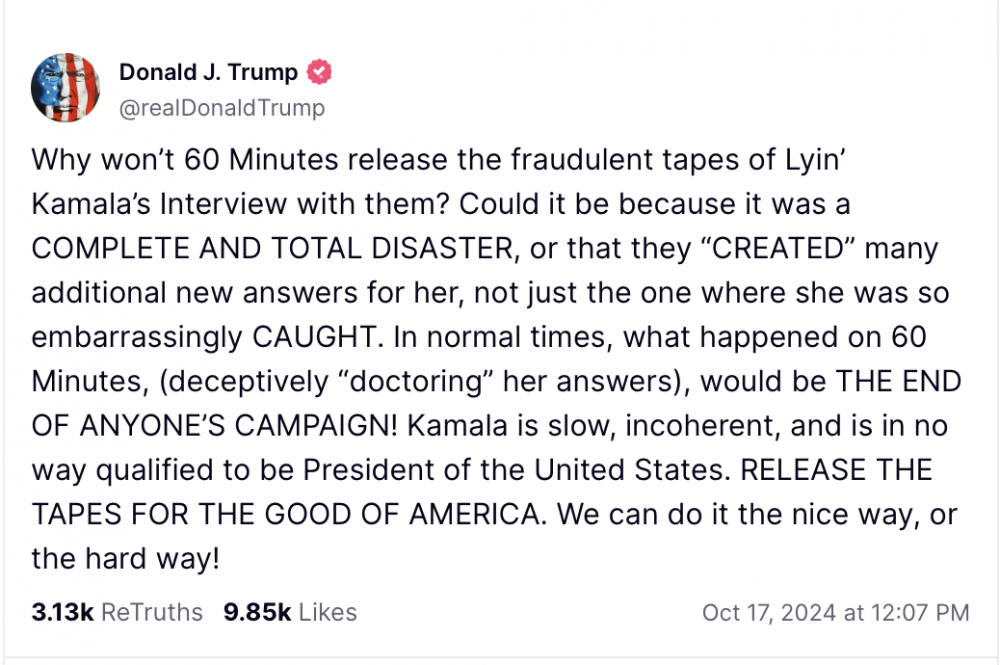1000x665 pixels.
Task: Click the word "Likes" label
Action: point(328,612)
